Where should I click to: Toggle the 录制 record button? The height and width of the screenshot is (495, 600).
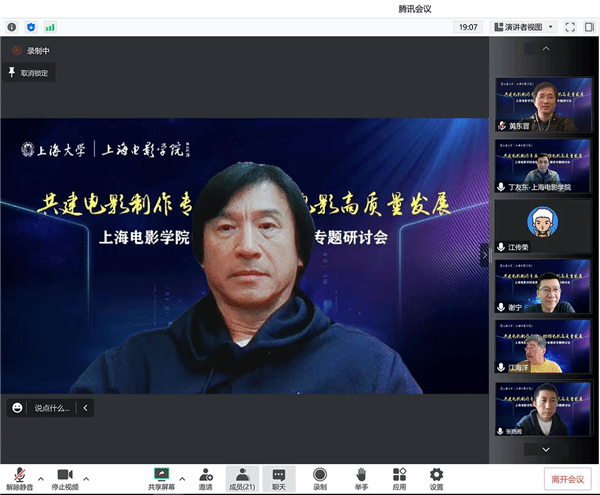click(x=320, y=473)
